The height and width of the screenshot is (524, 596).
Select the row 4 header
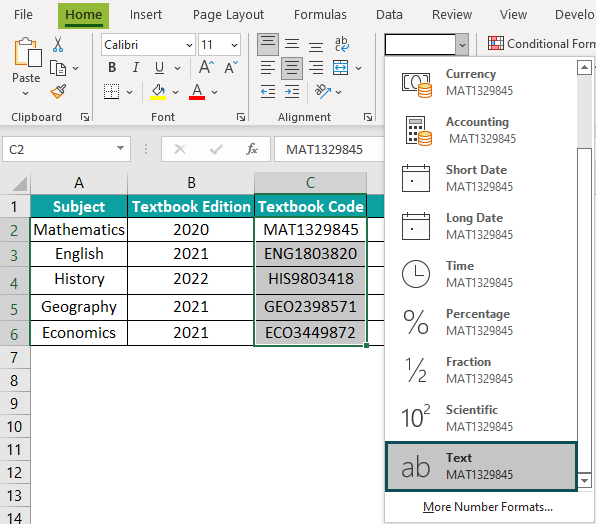coord(14,281)
